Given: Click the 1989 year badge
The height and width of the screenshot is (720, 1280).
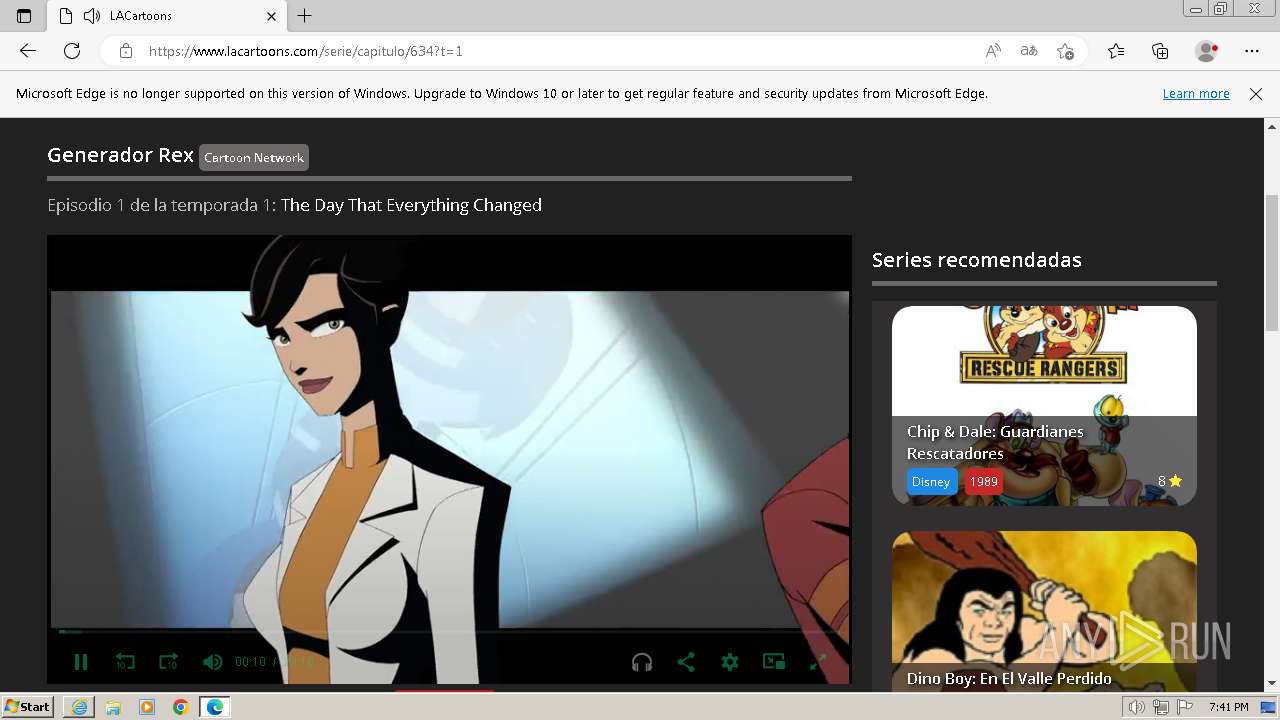Looking at the screenshot, I should pos(984,481).
